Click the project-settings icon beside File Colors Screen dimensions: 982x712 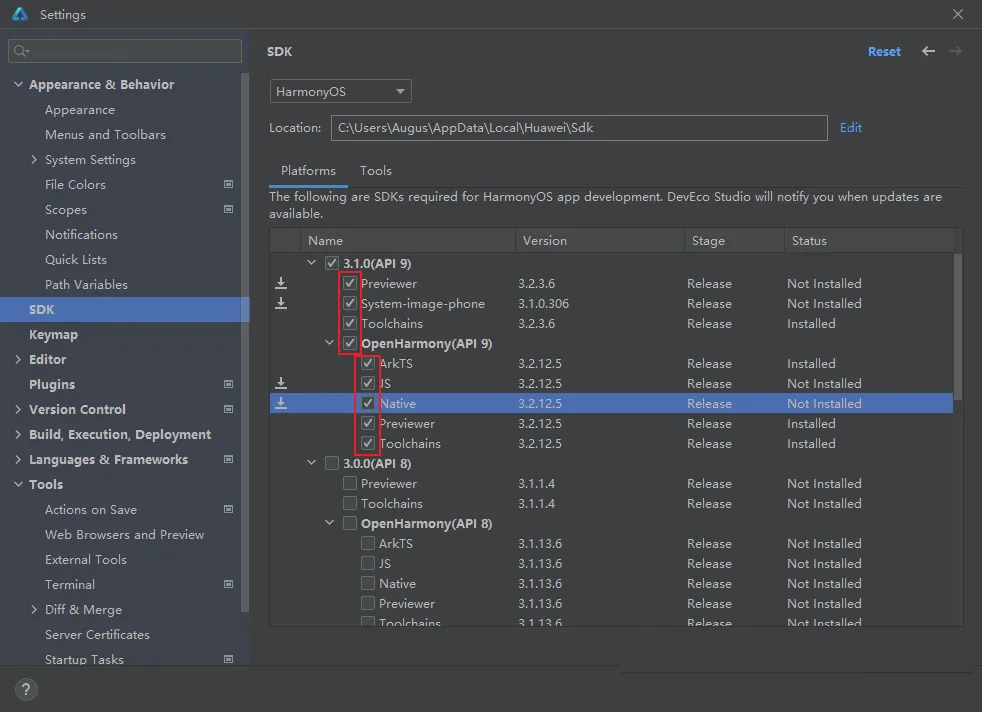pos(229,184)
